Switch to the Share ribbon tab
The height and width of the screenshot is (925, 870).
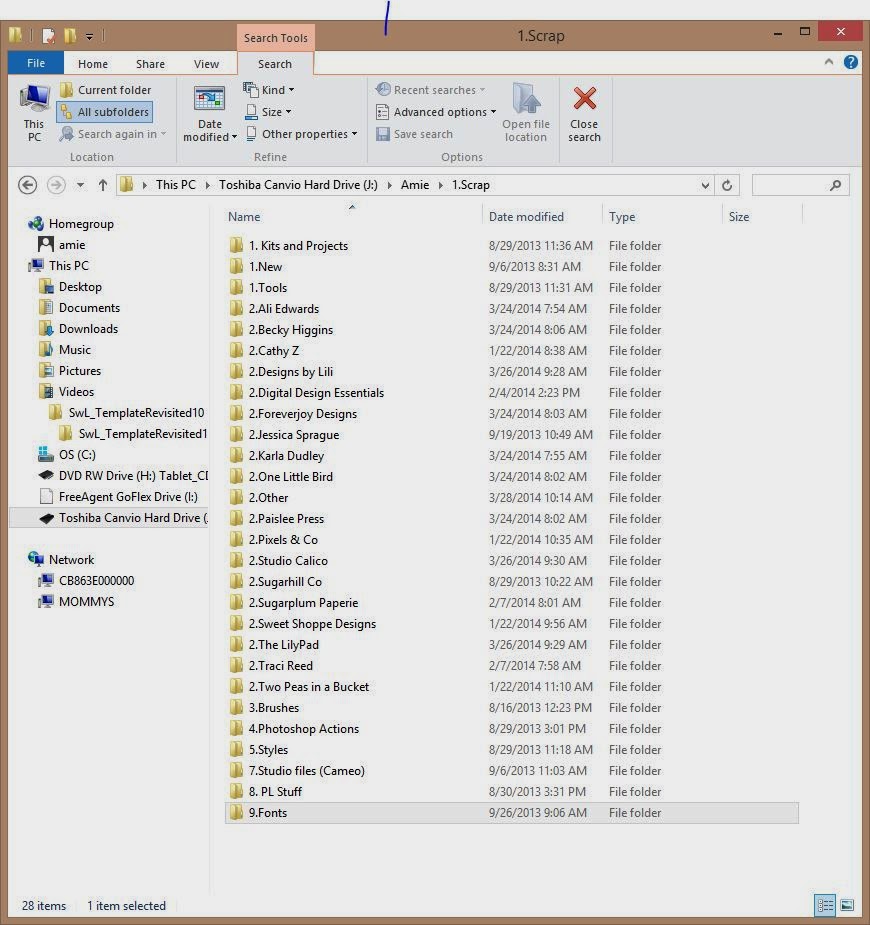coord(150,64)
